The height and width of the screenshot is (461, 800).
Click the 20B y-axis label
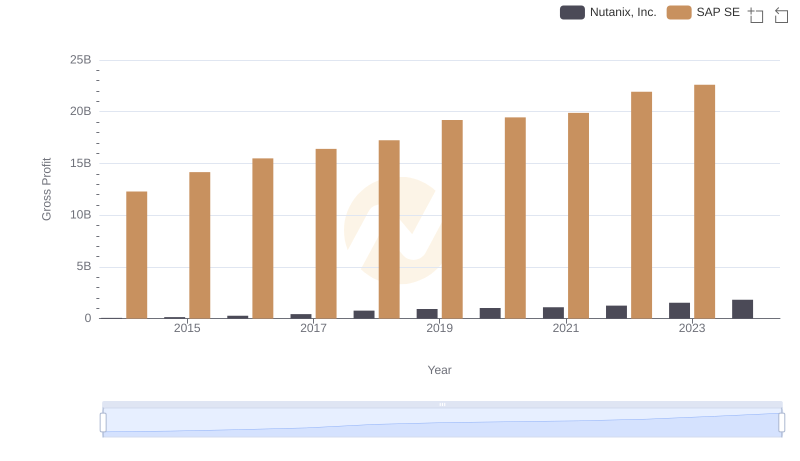coord(81,111)
